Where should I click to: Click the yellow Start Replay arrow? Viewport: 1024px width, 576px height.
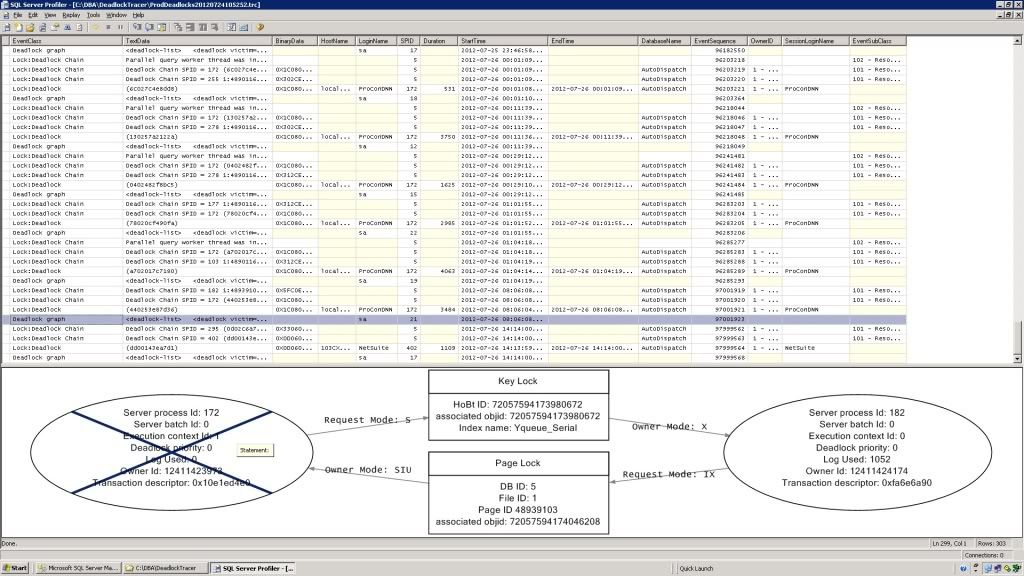[x=95, y=27]
